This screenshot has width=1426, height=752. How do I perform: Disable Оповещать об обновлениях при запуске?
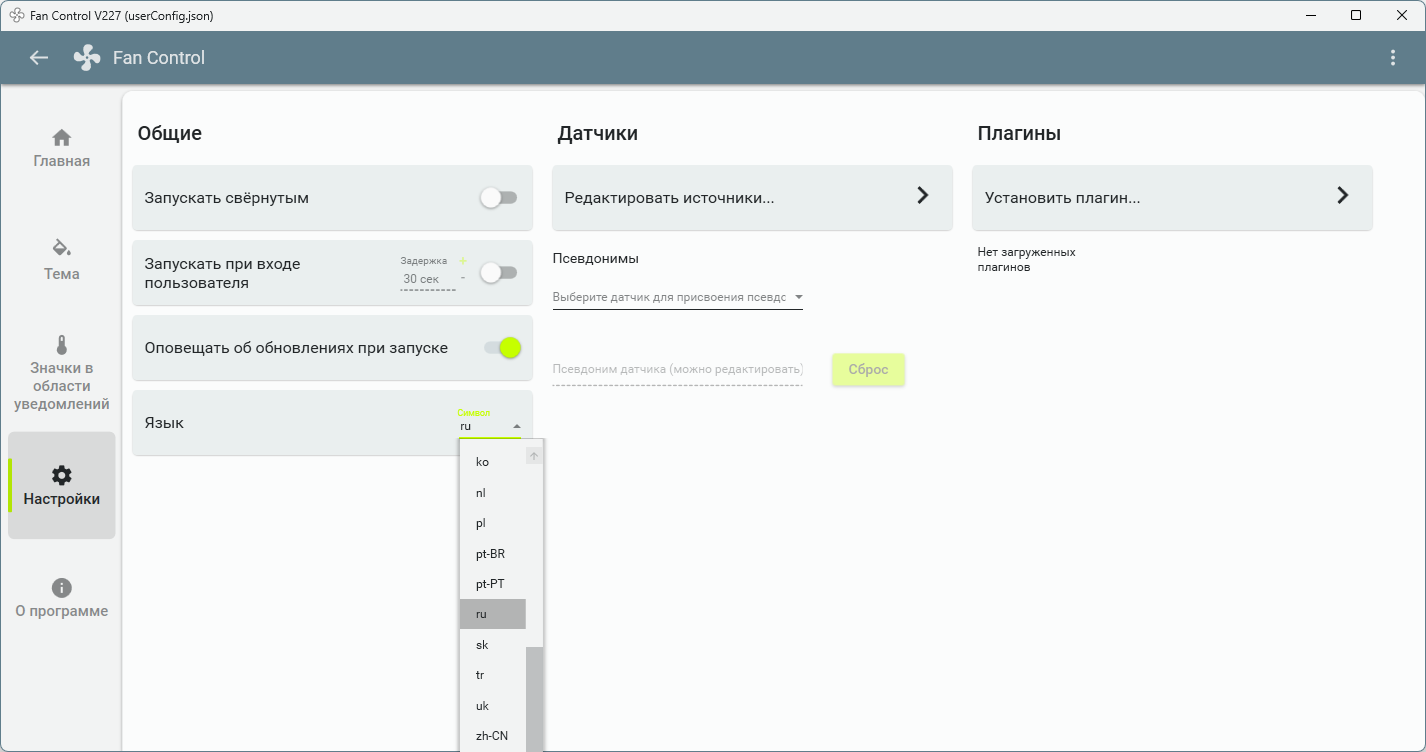503,348
